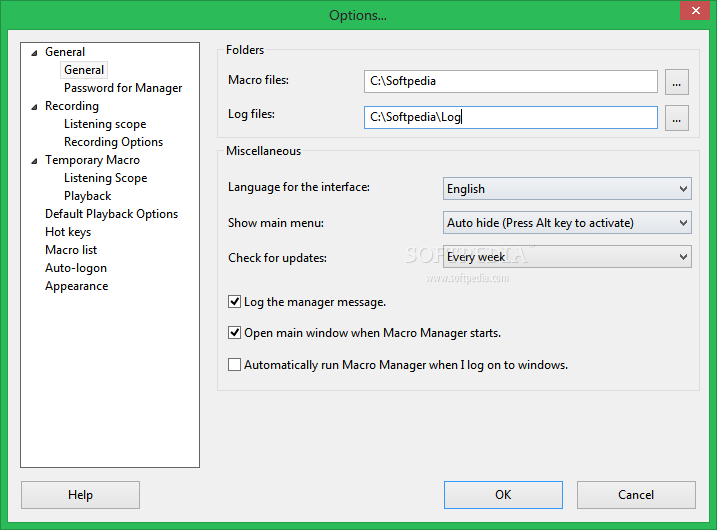
Task: Open the Check for updates dropdown
Action: click(x=567, y=257)
